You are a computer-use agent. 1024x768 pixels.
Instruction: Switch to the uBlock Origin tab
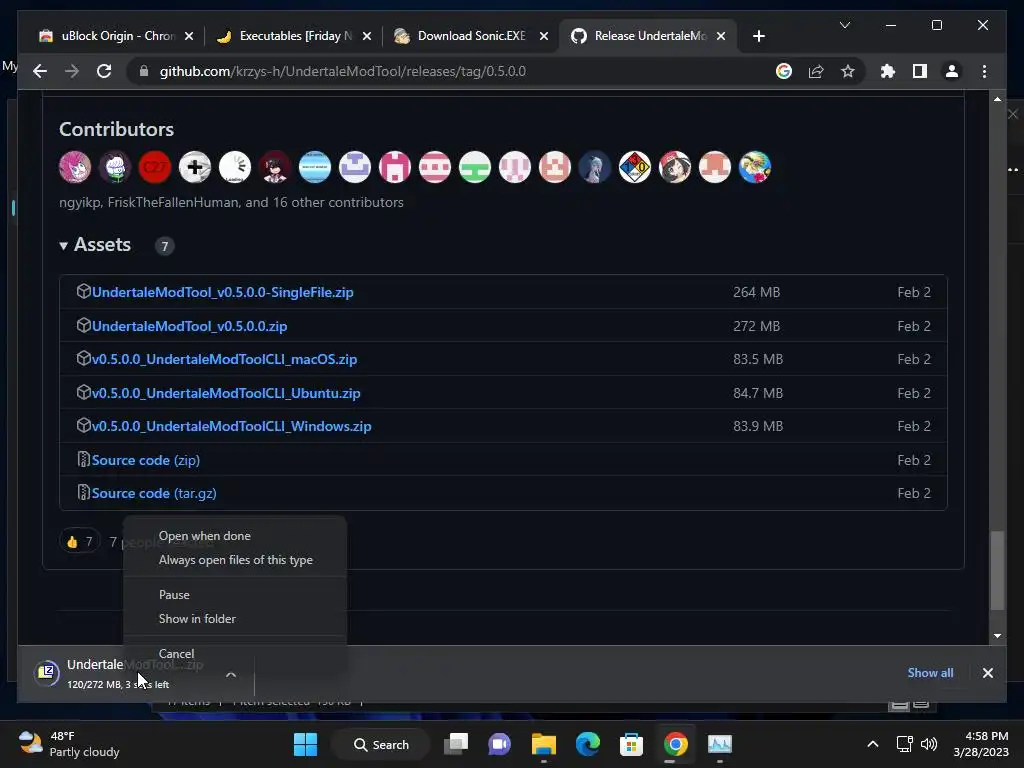tap(116, 36)
